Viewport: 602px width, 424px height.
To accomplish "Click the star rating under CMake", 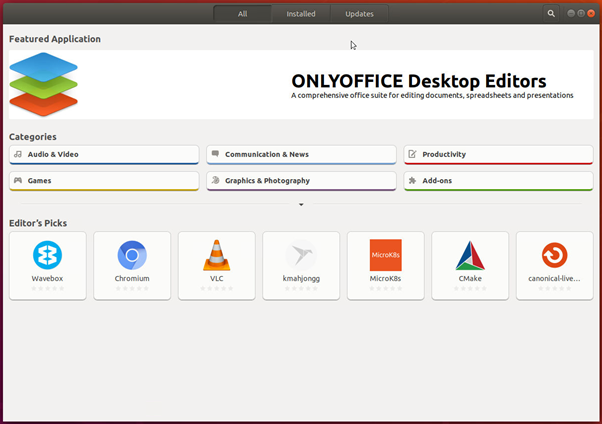I will pos(470,288).
